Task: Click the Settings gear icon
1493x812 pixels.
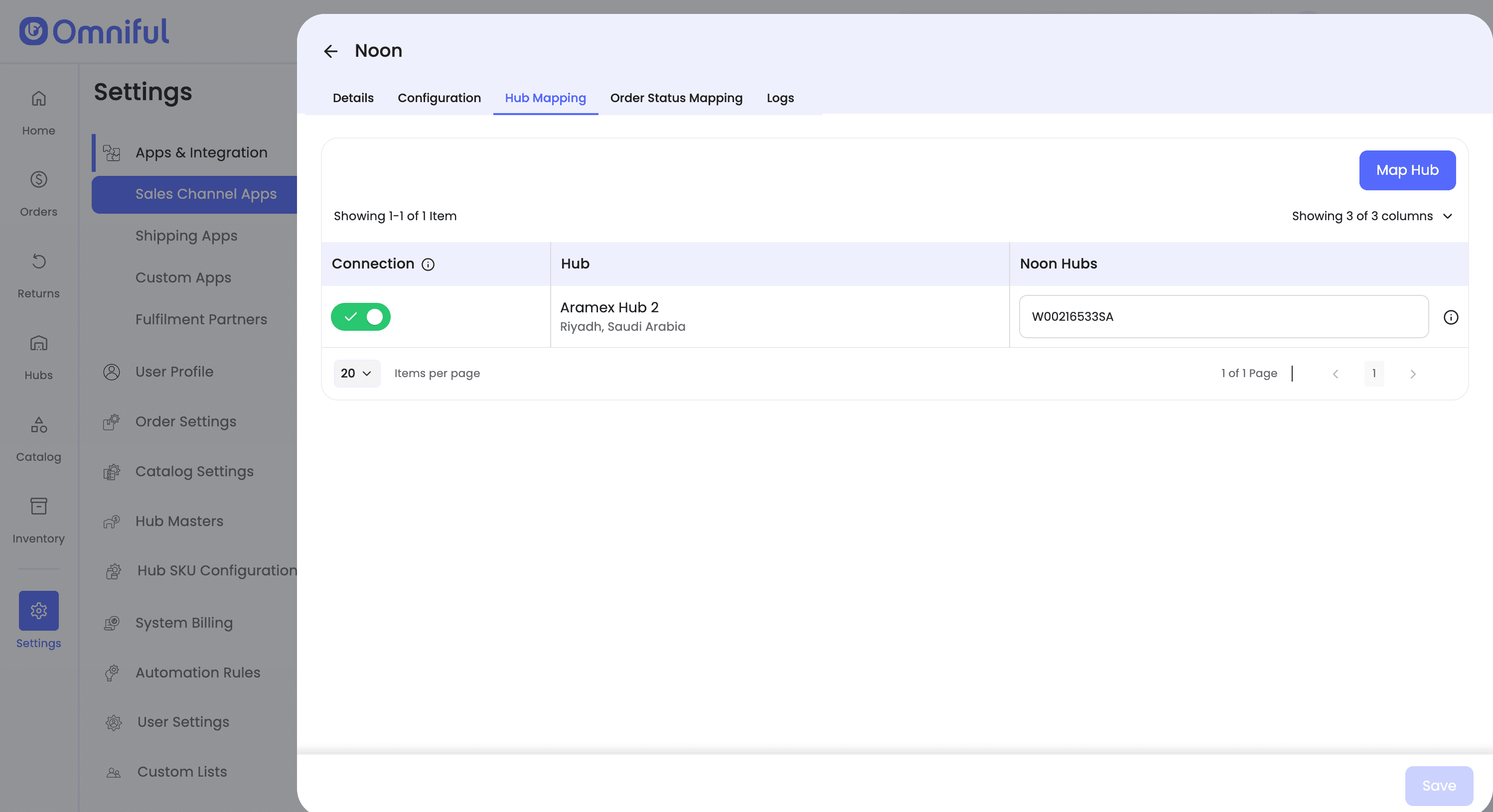Action: 38,610
